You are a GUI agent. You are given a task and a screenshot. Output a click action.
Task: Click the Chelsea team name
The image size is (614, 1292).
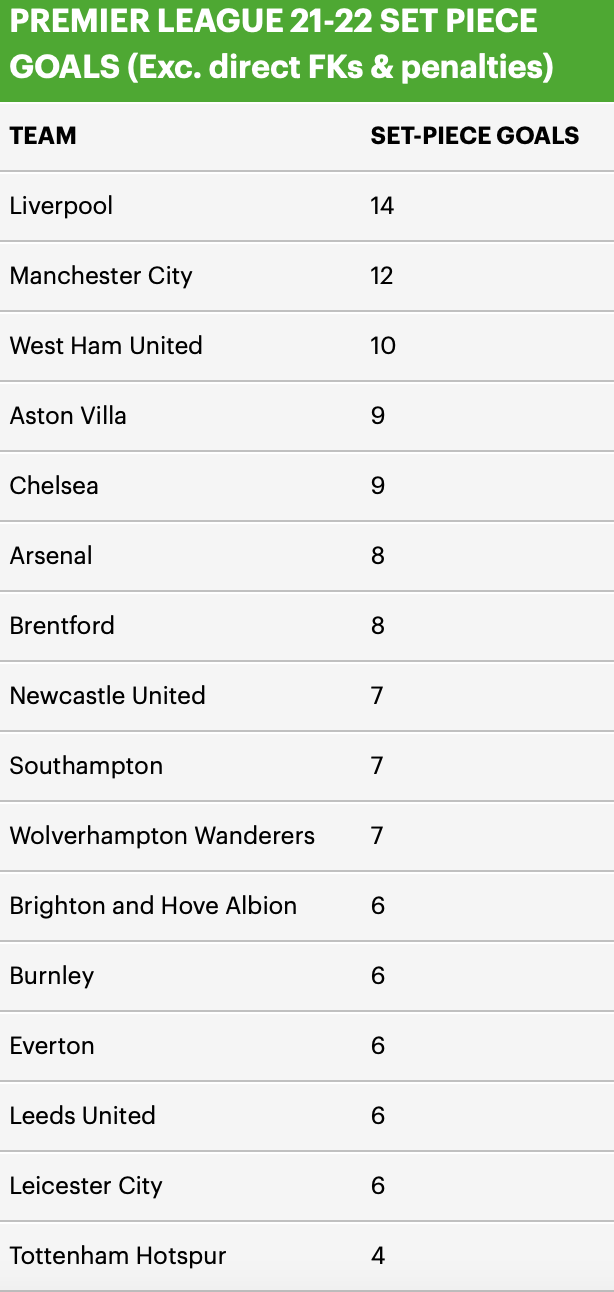(x=54, y=486)
